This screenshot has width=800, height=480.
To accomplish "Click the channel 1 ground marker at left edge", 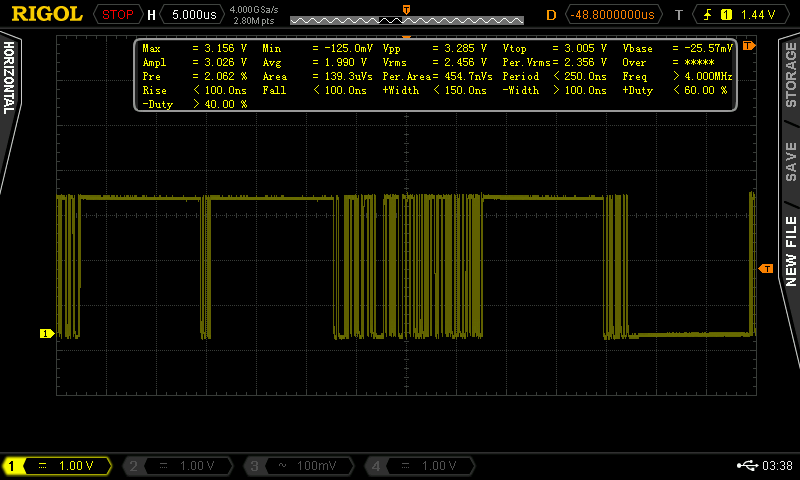I will 47,334.
